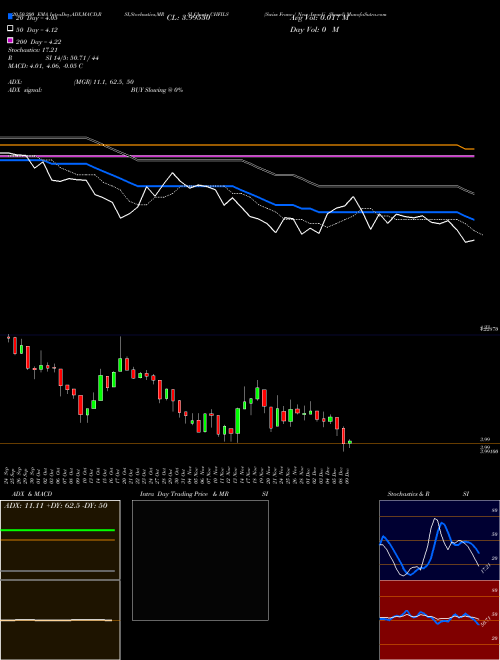The width and height of the screenshot is (500, 660).
Task: Click the 'Intra Day Trading Price & MR' title
Action: [x=184, y=494]
